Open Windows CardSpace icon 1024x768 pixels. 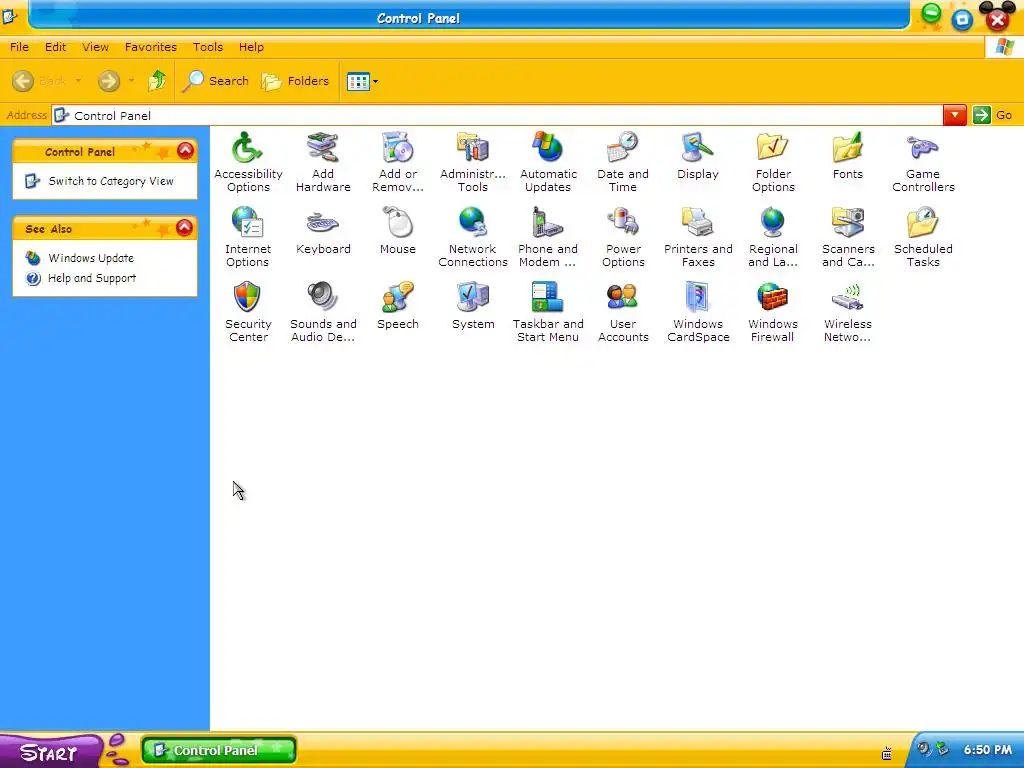coord(698,312)
